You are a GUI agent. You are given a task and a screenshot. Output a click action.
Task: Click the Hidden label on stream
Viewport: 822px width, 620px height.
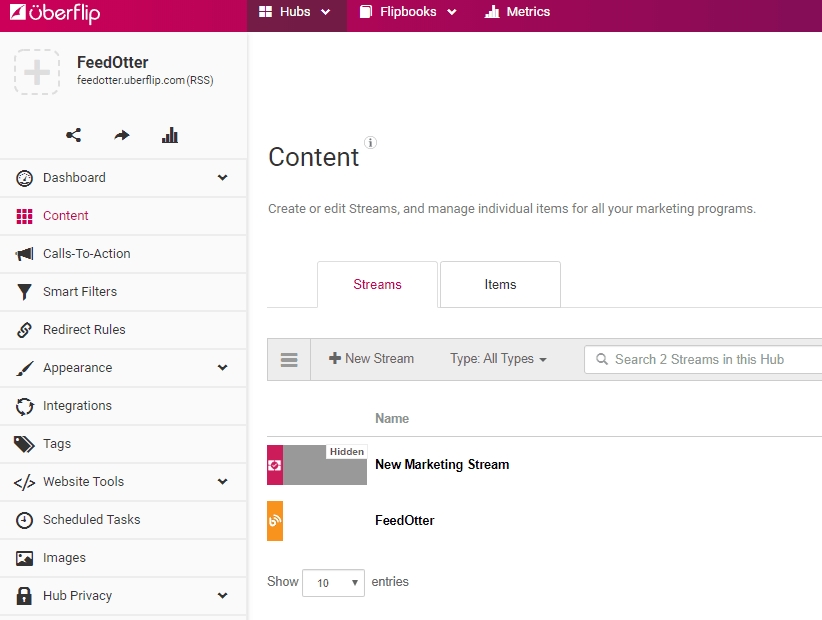(347, 452)
